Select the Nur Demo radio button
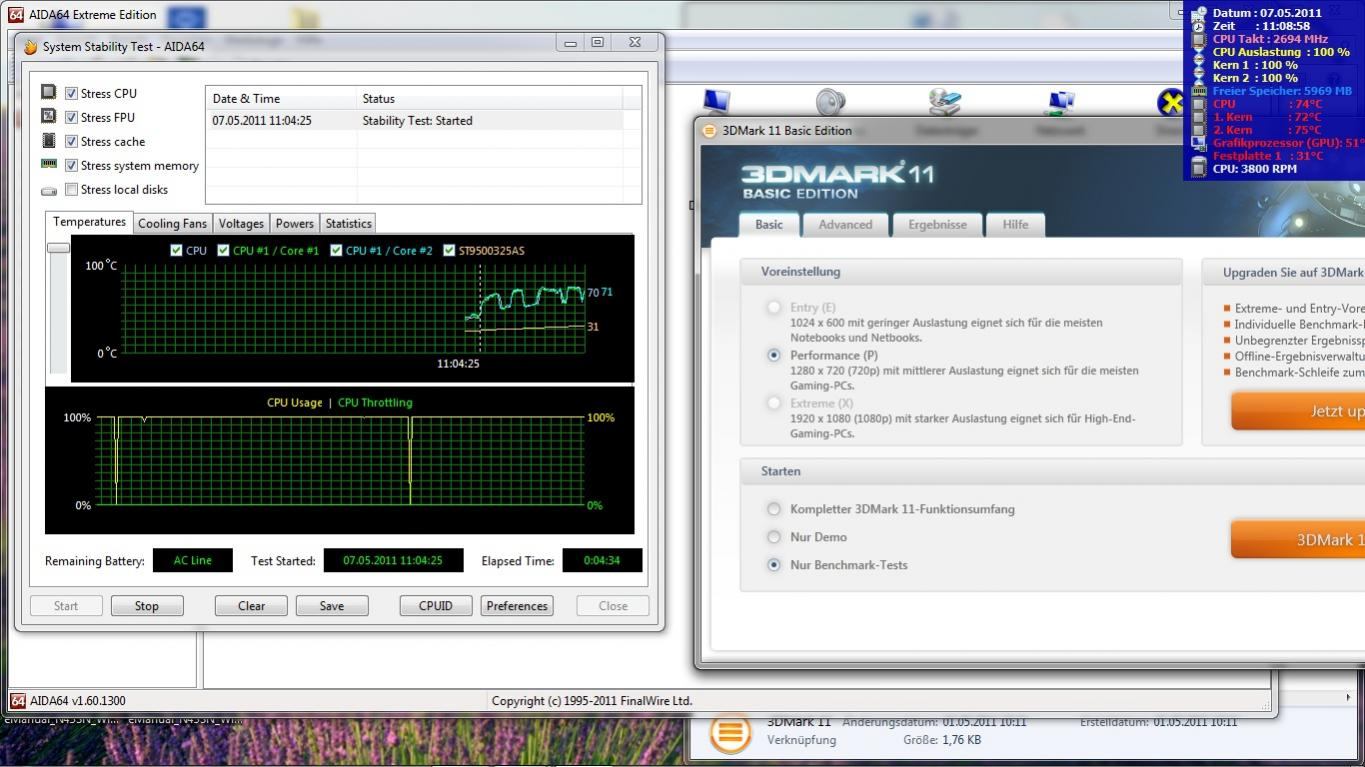The width and height of the screenshot is (1365, 767). [x=773, y=537]
